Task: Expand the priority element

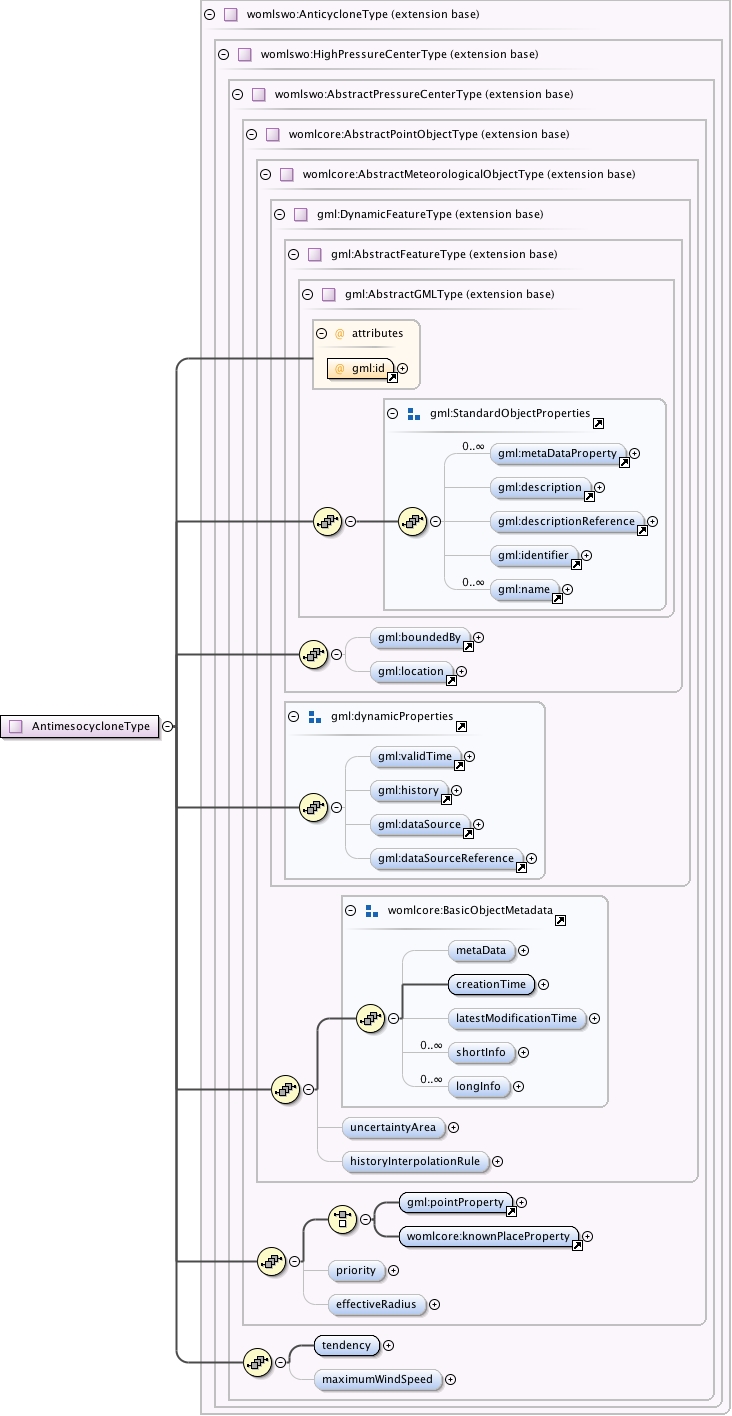Action: (394, 1270)
